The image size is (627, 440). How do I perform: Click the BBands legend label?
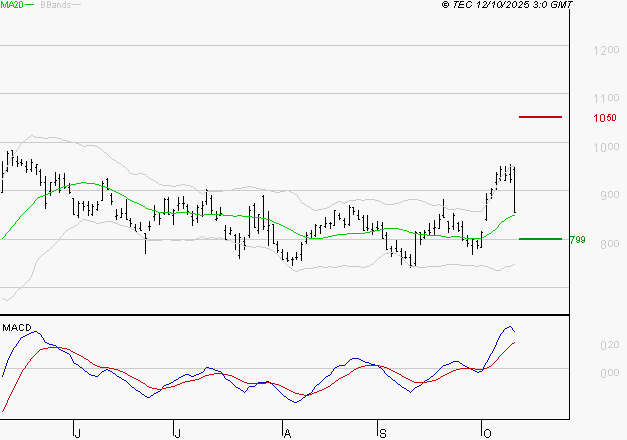coord(56,5)
